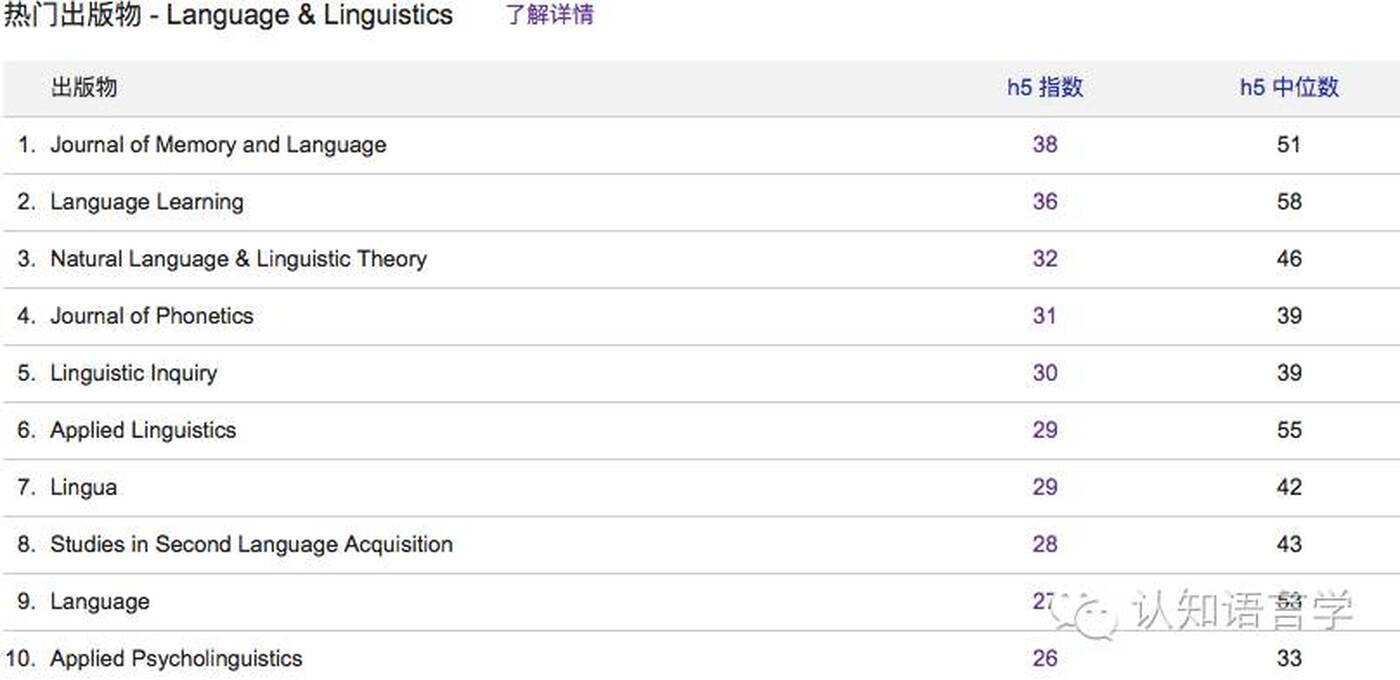Click the h5 指数 column header
This screenshot has width=1400, height=680.
point(1045,87)
